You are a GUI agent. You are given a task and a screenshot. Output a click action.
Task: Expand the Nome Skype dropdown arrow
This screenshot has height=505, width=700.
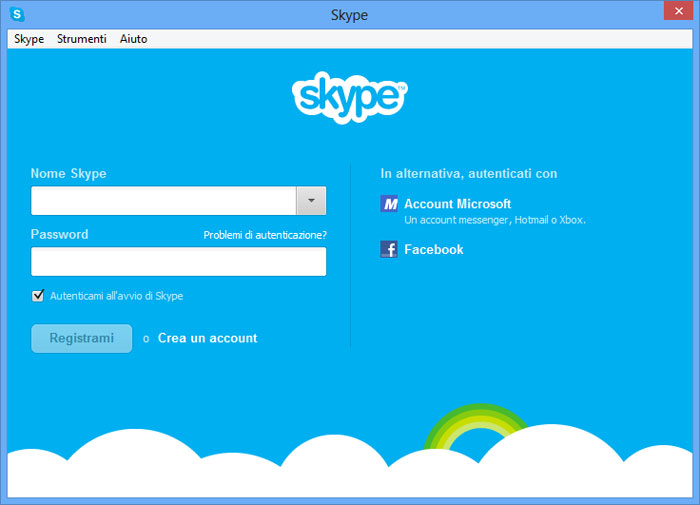[x=311, y=200]
